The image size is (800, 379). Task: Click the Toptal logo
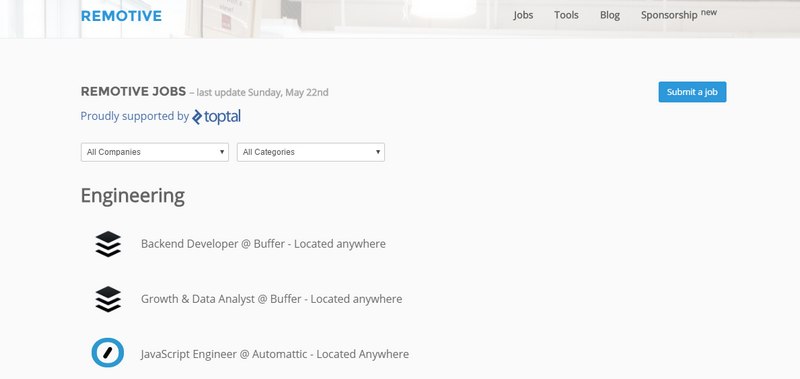coord(216,117)
